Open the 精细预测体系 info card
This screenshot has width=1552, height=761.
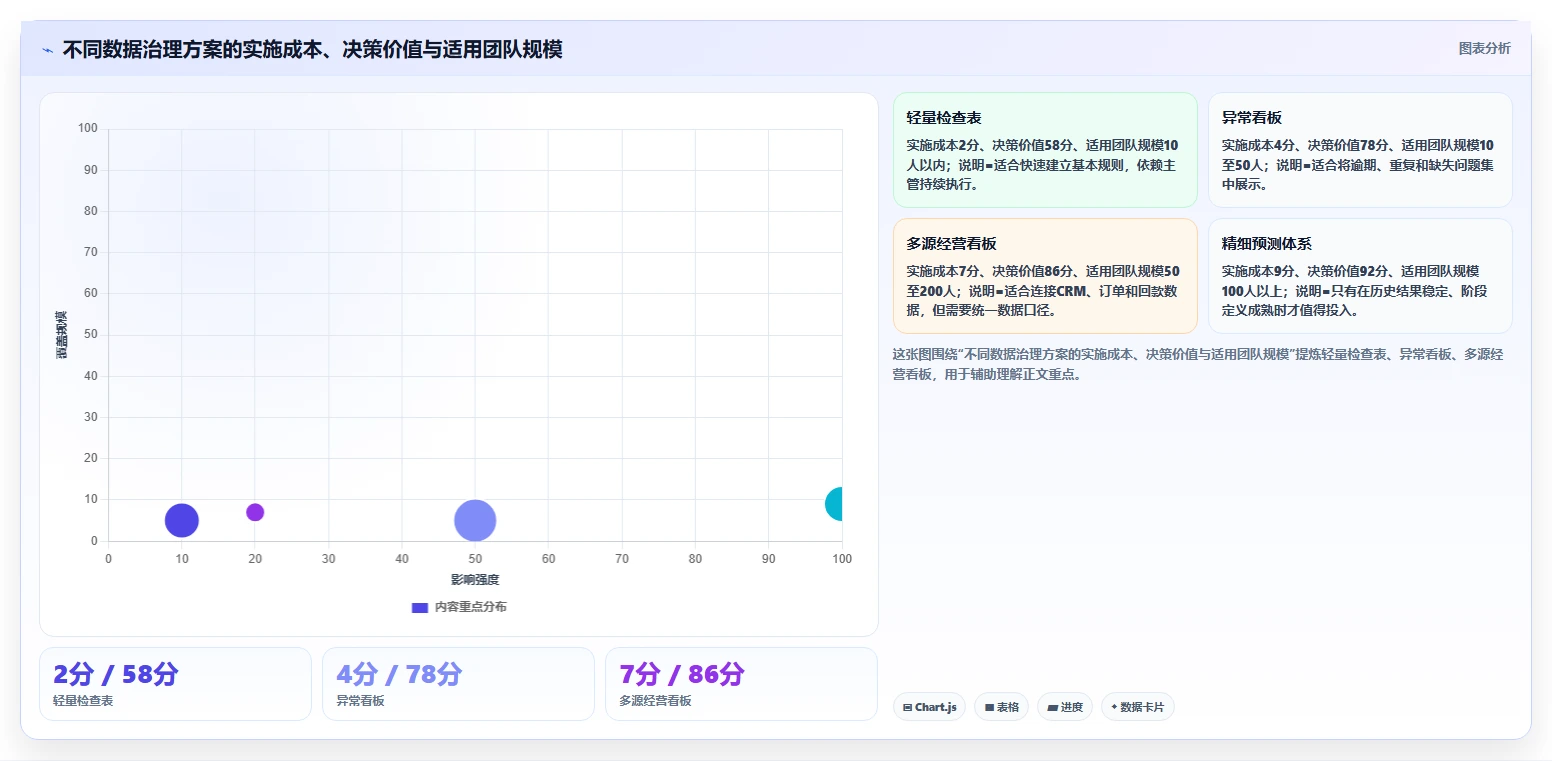click(1360, 276)
